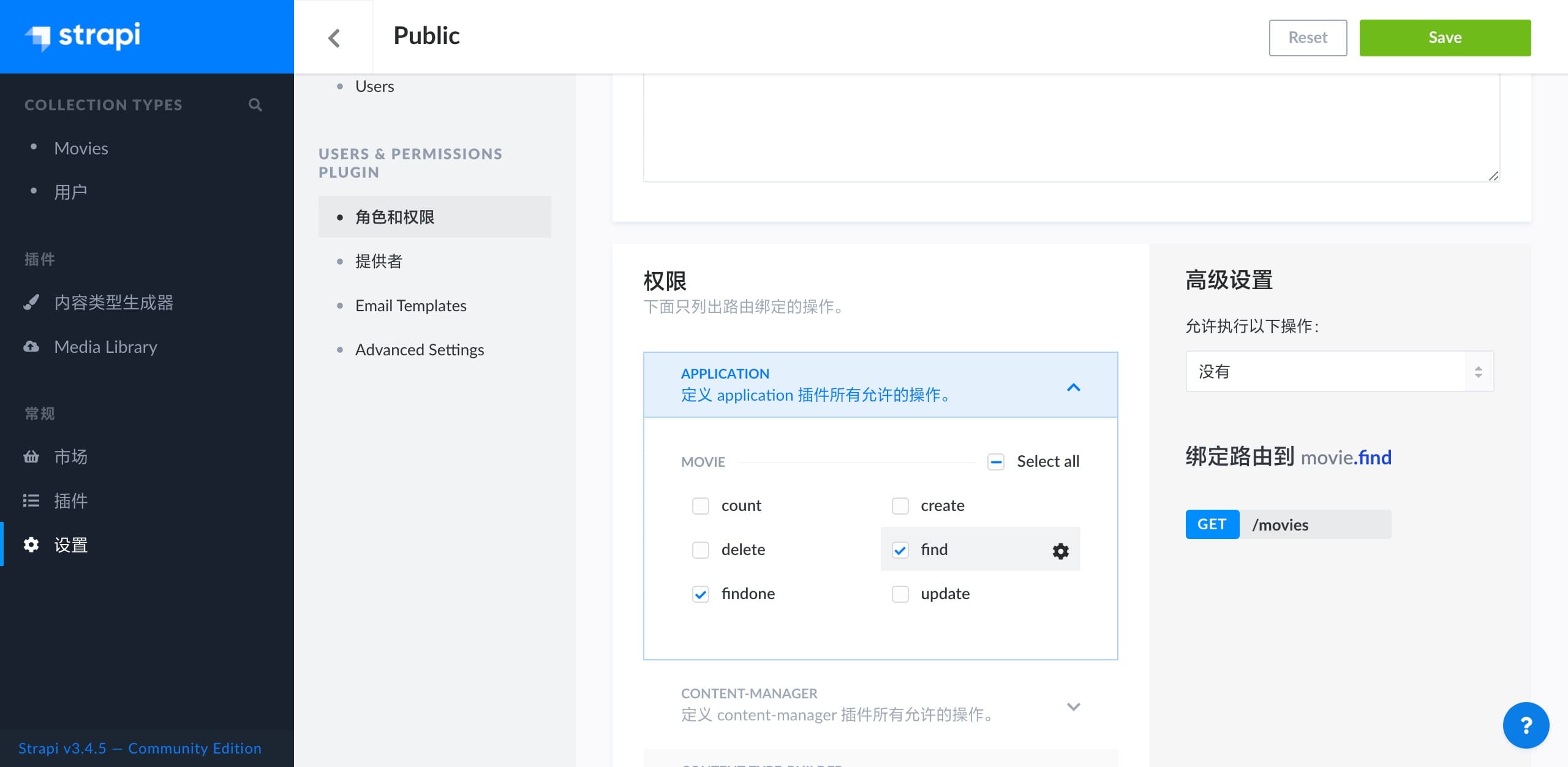Click the plugins list icon
This screenshot has height=767, width=1568.
(31, 501)
